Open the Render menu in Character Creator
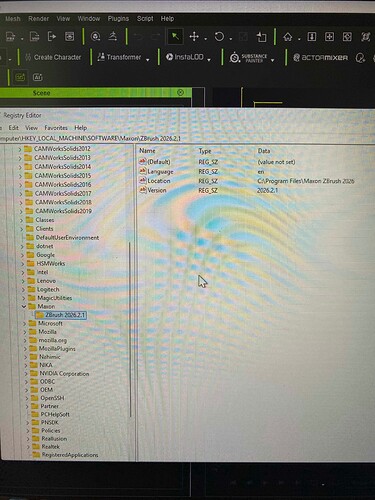 (38, 19)
